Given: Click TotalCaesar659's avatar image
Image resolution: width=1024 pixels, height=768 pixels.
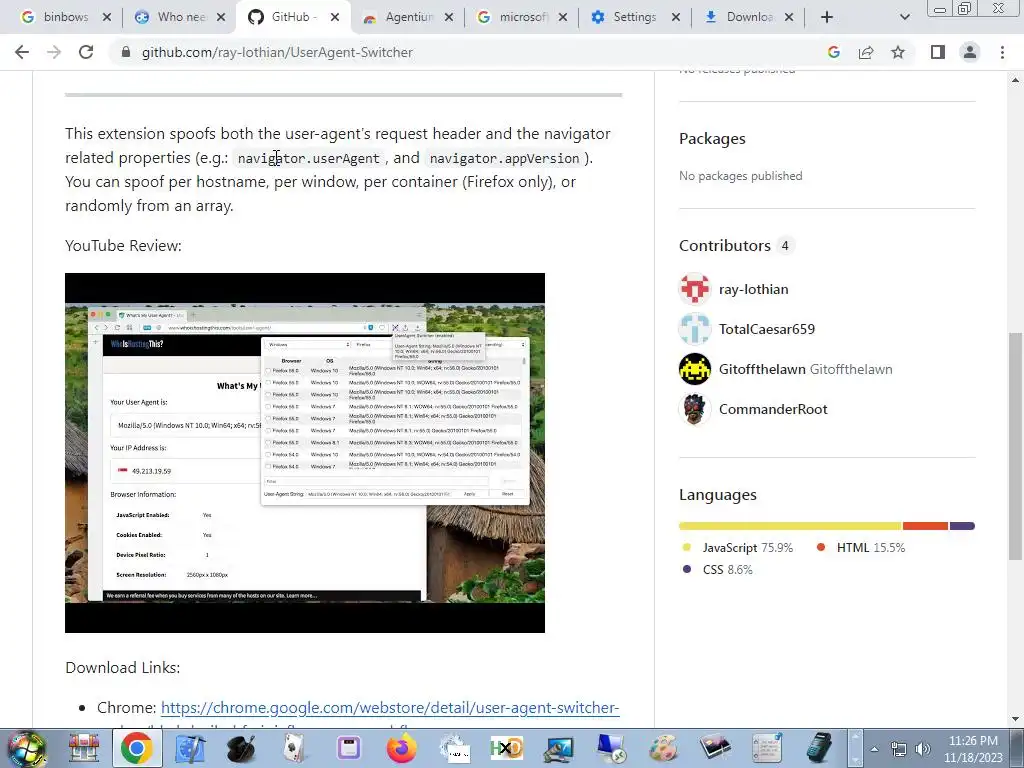Looking at the screenshot, I should click(695, 329).
